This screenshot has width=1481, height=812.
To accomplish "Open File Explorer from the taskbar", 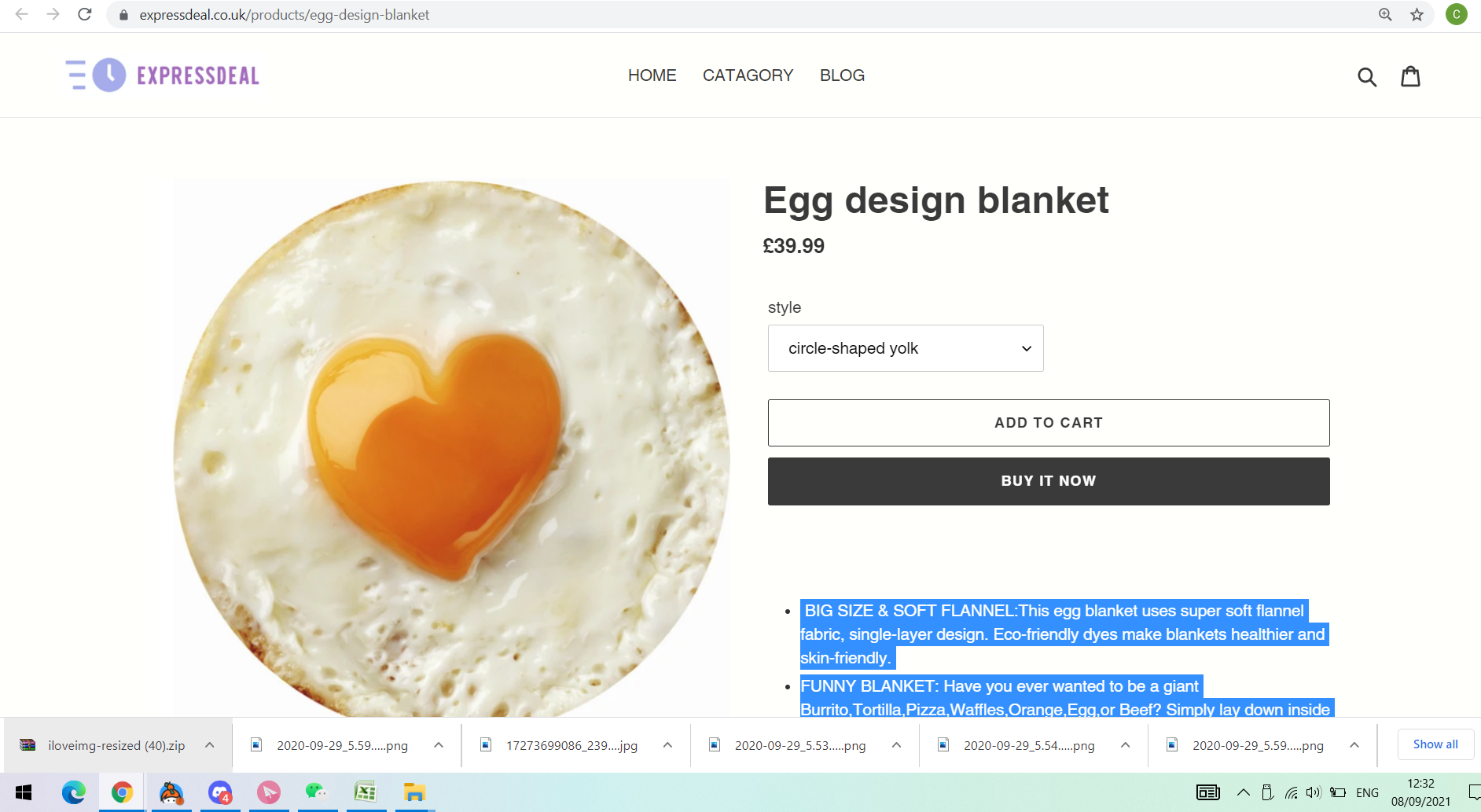I will [x=414, y=792].
